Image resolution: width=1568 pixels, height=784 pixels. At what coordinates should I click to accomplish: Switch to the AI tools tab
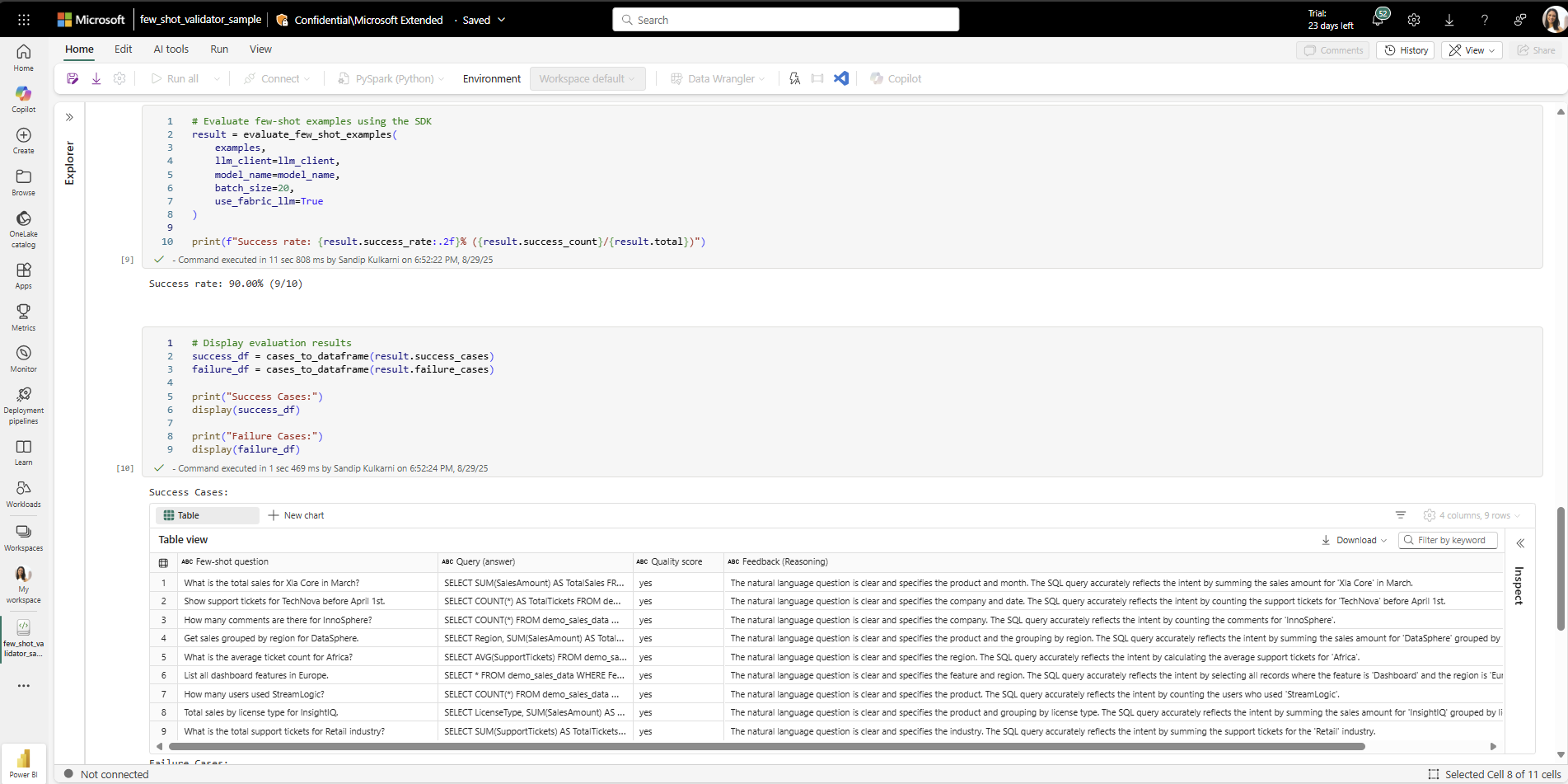171,49
